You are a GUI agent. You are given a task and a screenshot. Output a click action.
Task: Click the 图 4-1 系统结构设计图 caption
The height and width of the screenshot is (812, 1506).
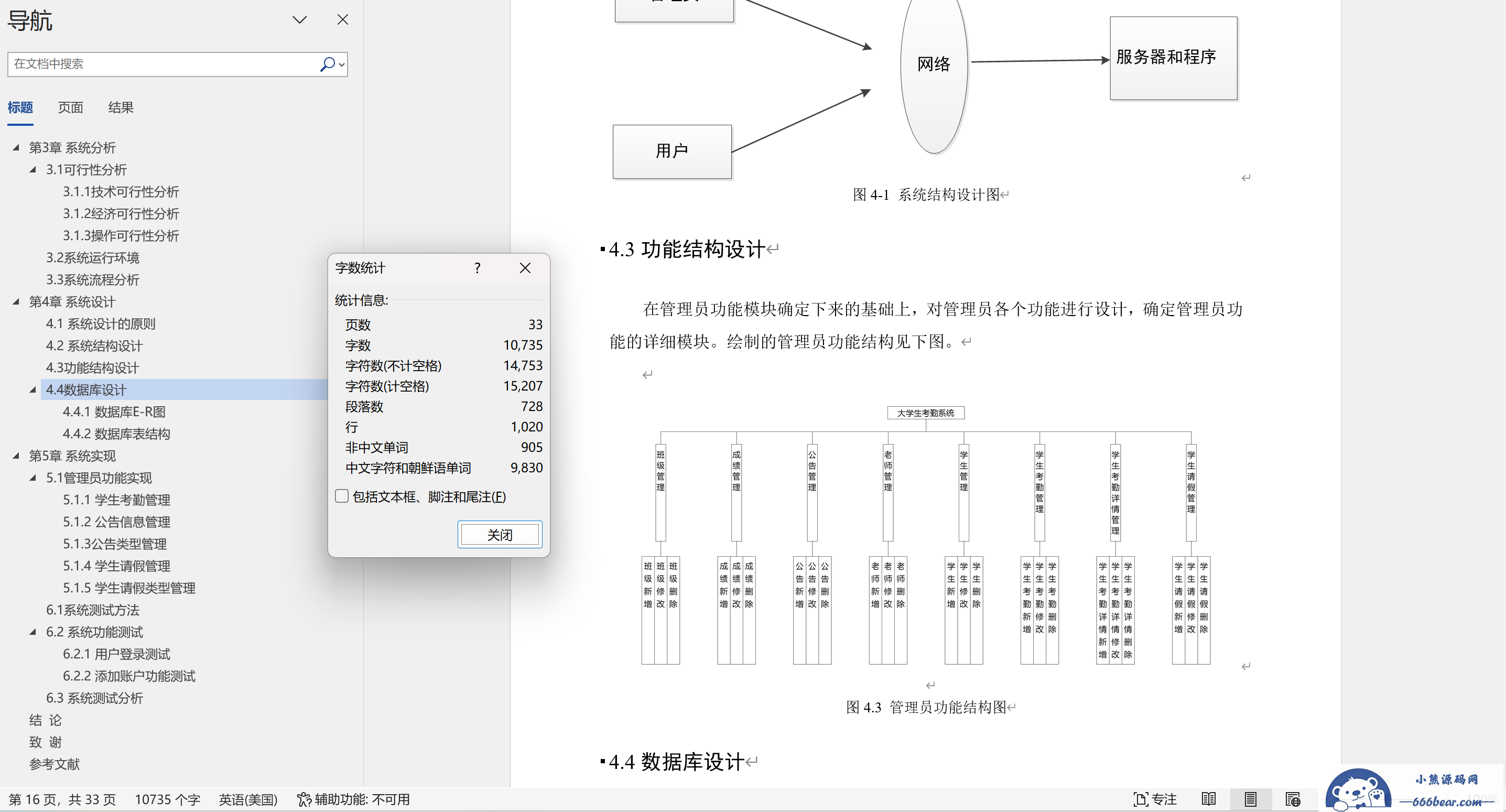tap(926, 194)
